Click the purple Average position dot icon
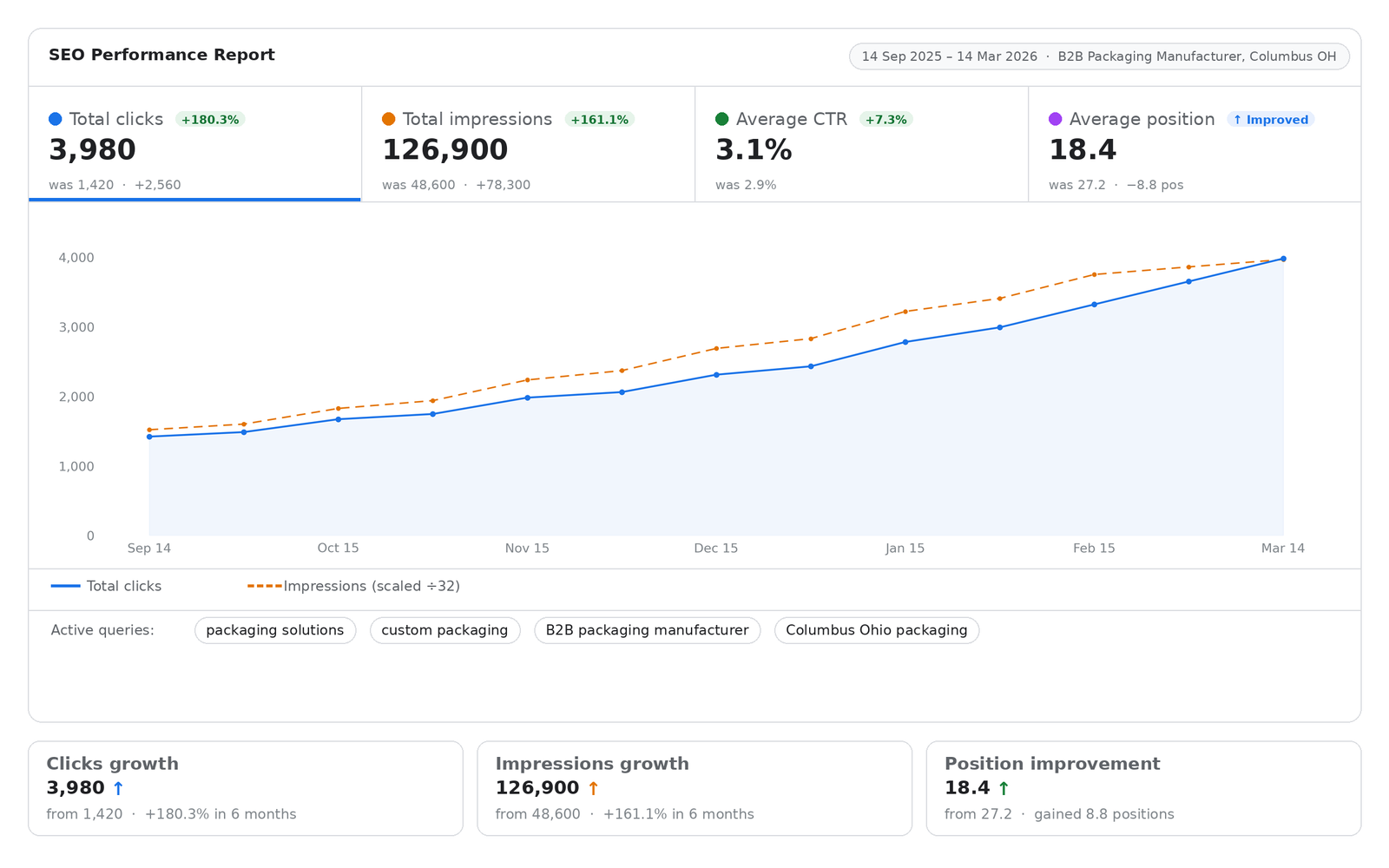This screenshot has height=868, width=1389. pos(1055,119)
